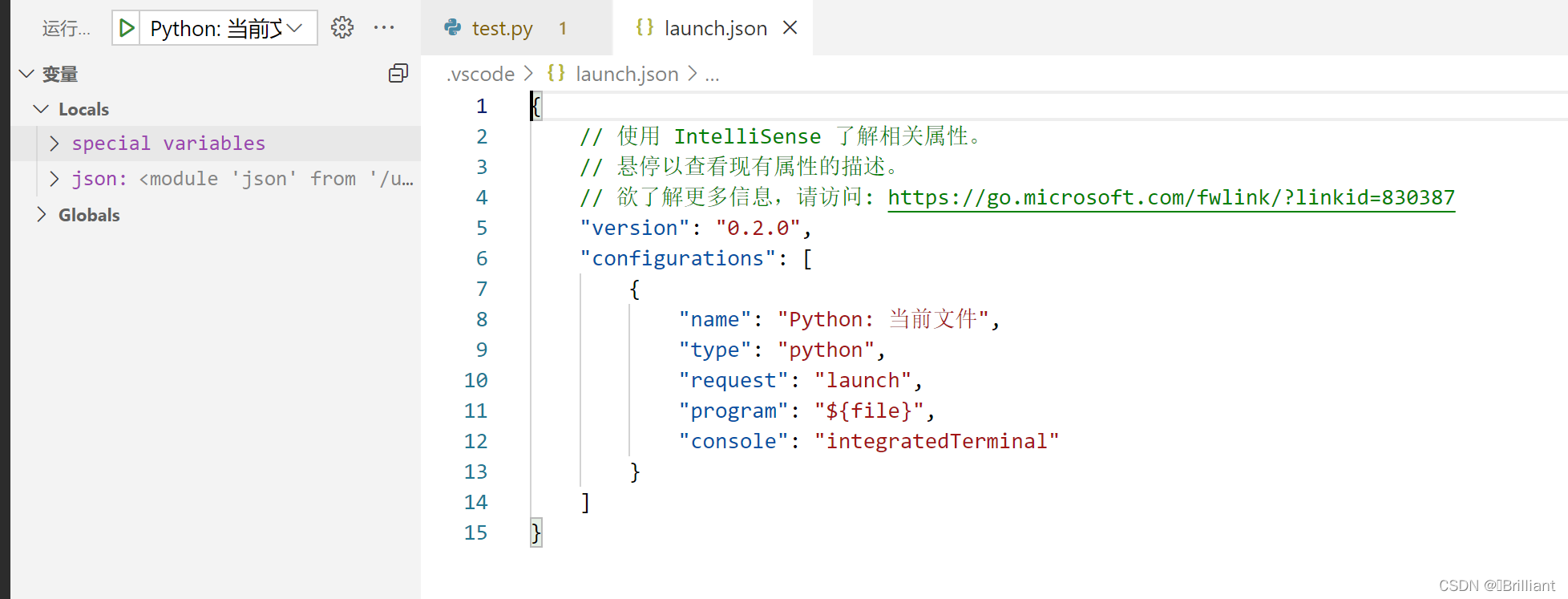Screen dimensions: 1568x599
Task: Select the launch.json tab
Action: tap(713, 28)
